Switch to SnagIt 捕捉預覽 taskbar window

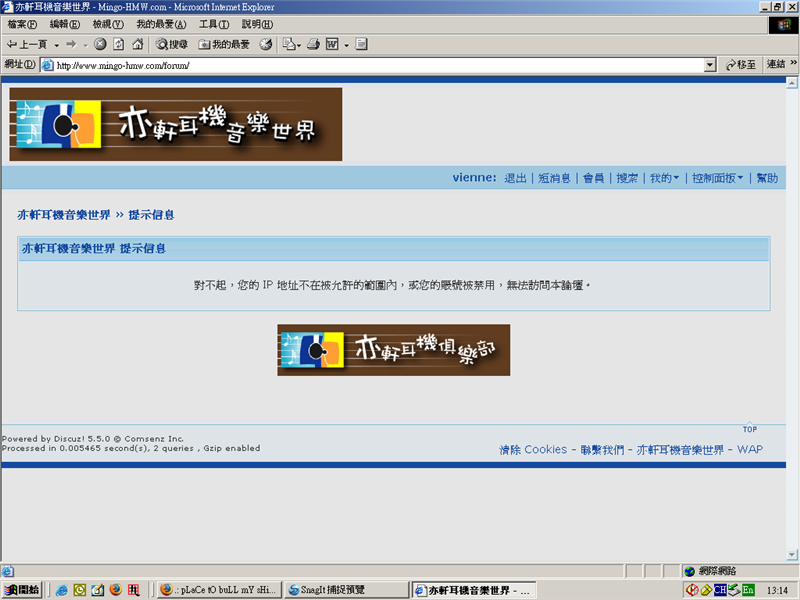pos(347,590)
